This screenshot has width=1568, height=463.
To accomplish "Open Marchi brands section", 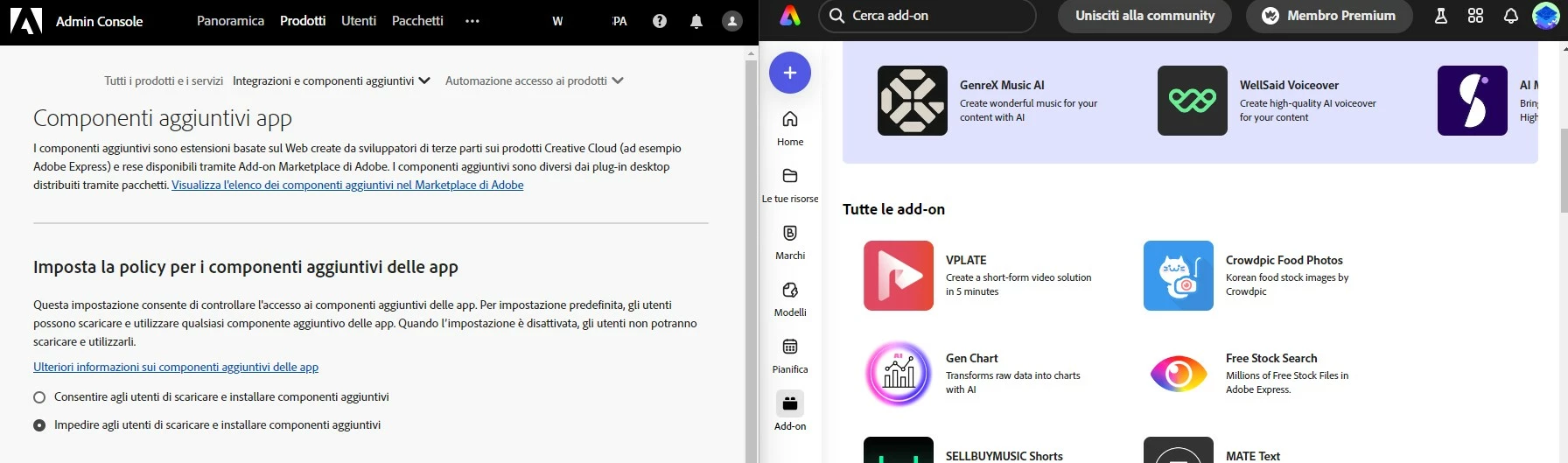I will pyautogui.click(x=790, y=242).
